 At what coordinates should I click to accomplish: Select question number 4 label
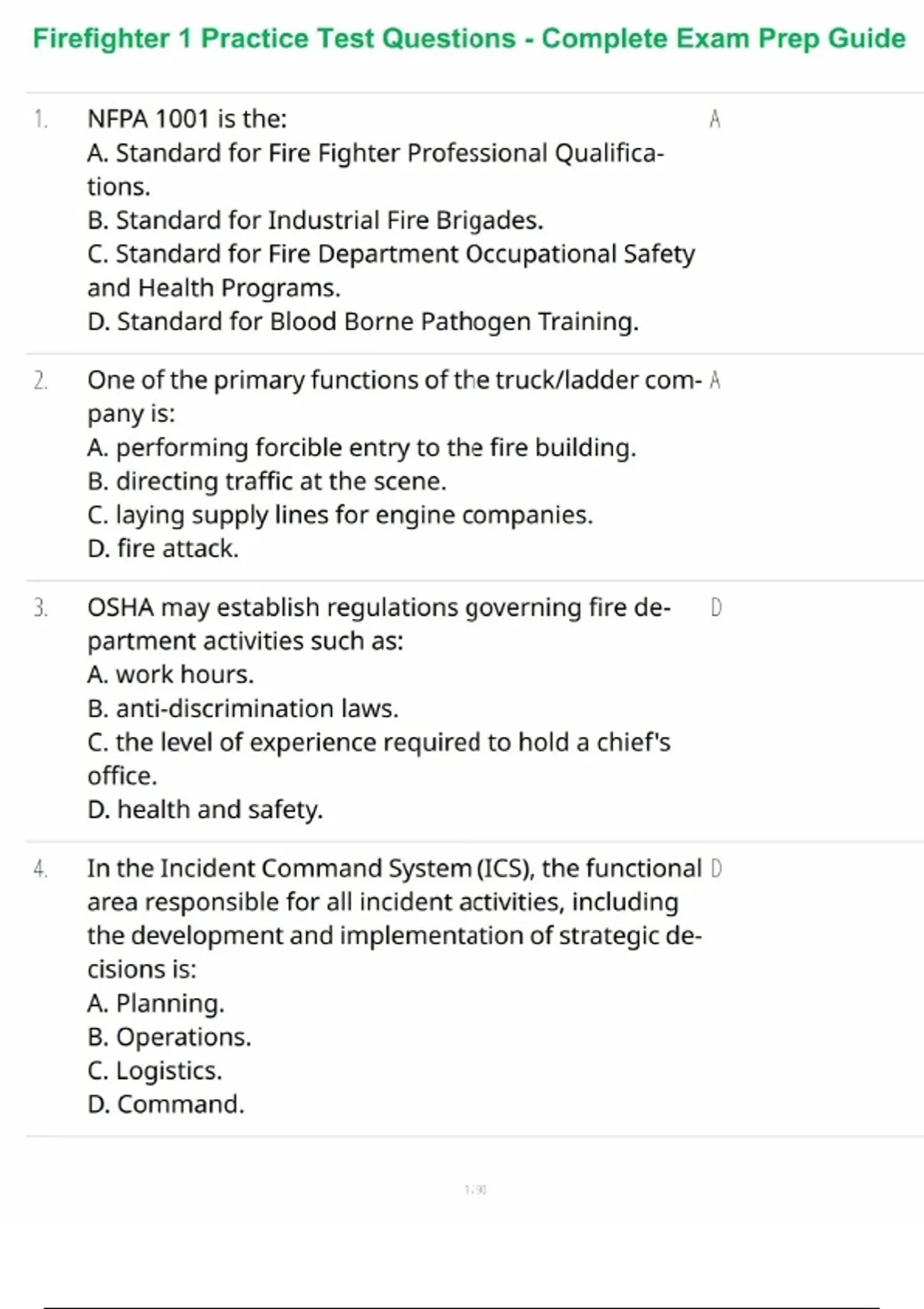click(x=41, y=869)
